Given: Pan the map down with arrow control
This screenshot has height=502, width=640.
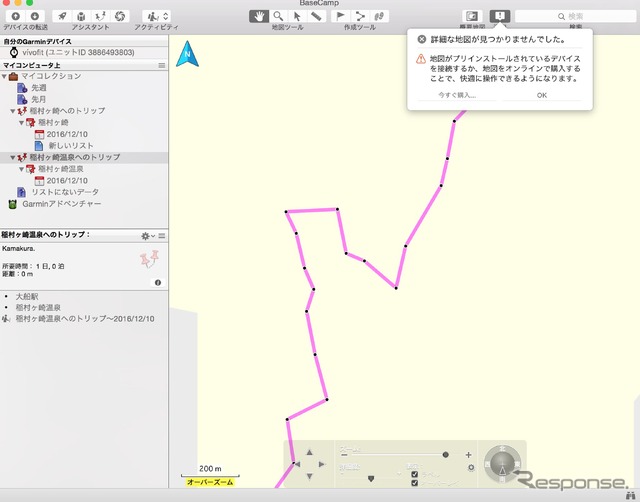Looking at the screenshot, I should (309, 476).
